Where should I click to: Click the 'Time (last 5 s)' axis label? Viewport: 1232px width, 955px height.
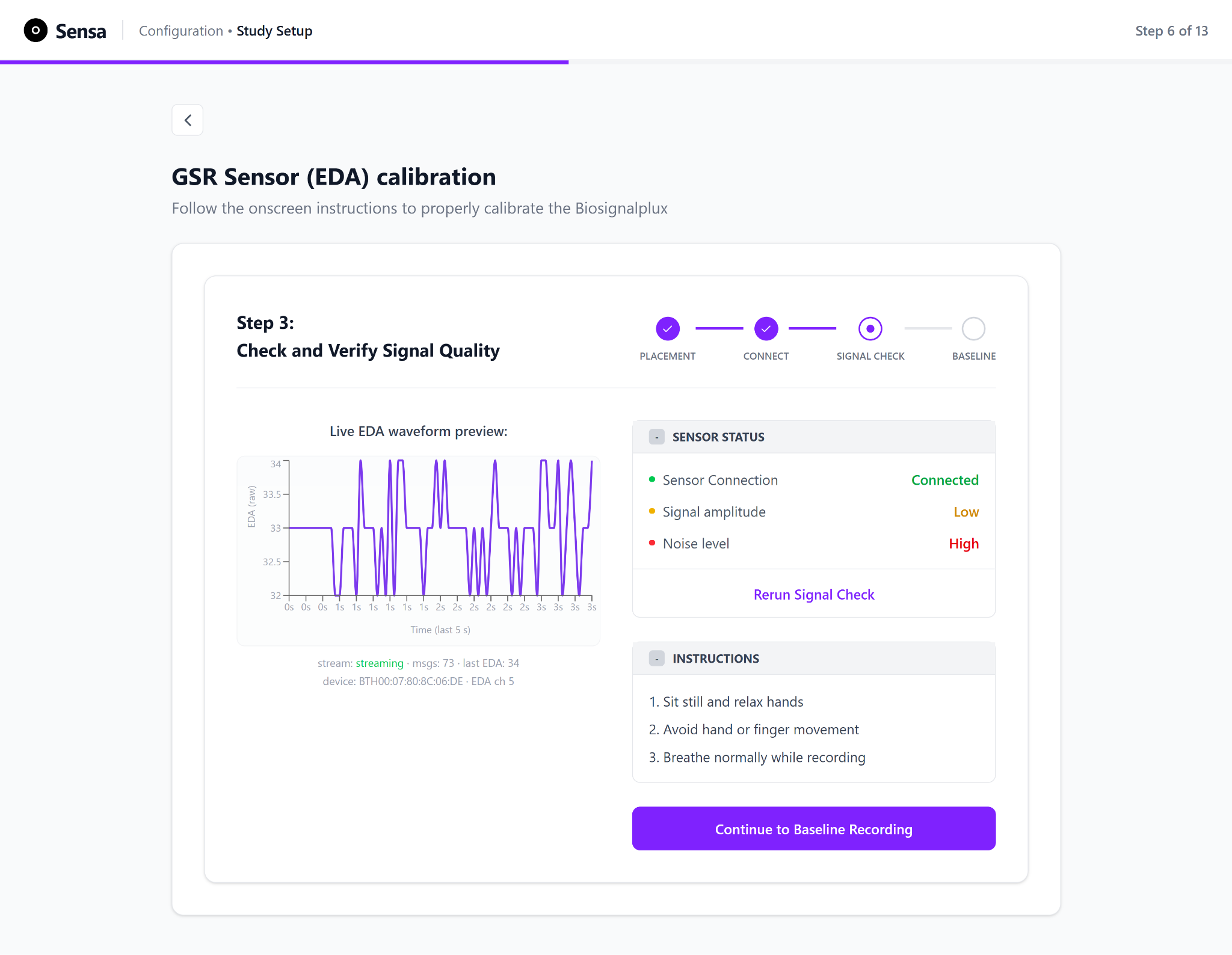point(440,630)
